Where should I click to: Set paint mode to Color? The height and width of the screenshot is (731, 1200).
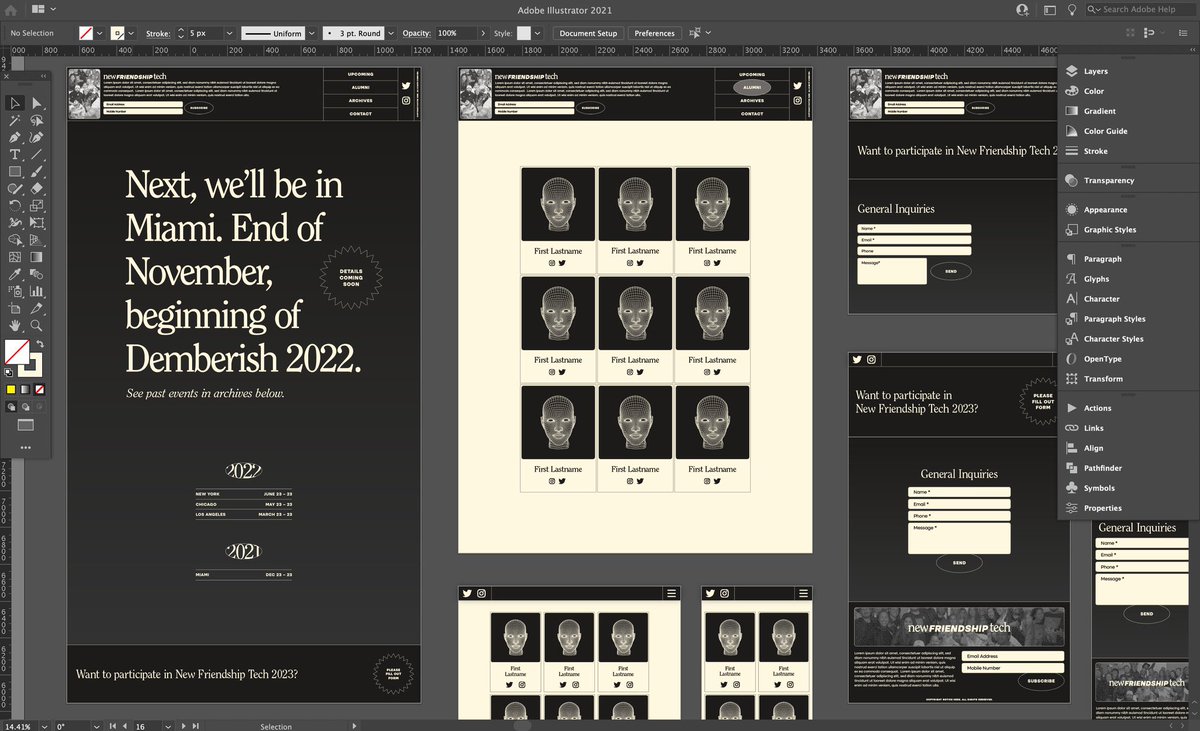tap(11, 388)
